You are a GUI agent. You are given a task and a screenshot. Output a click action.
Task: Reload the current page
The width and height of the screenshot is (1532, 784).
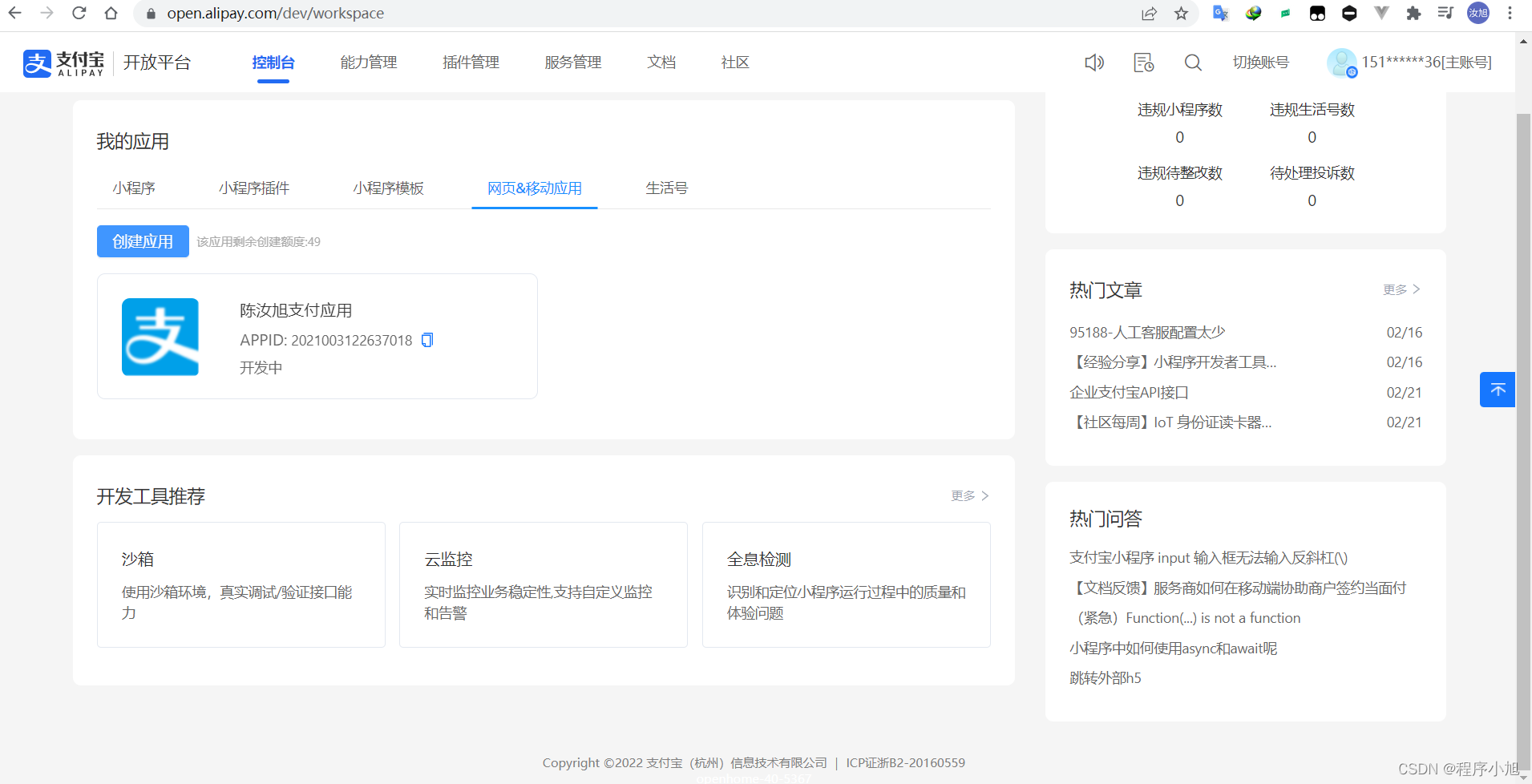[x=79, y=13]
